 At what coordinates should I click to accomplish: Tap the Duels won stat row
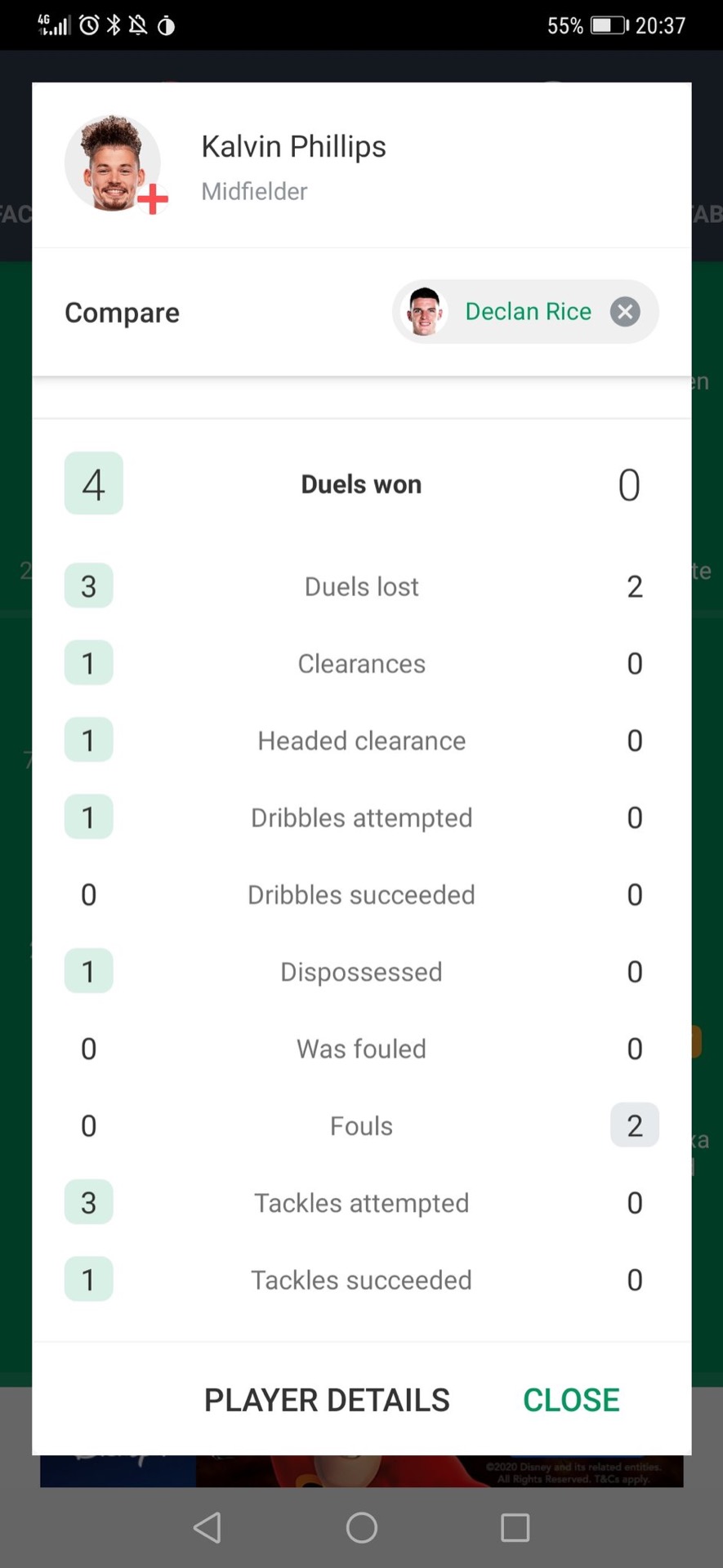(x=361, y=483)
